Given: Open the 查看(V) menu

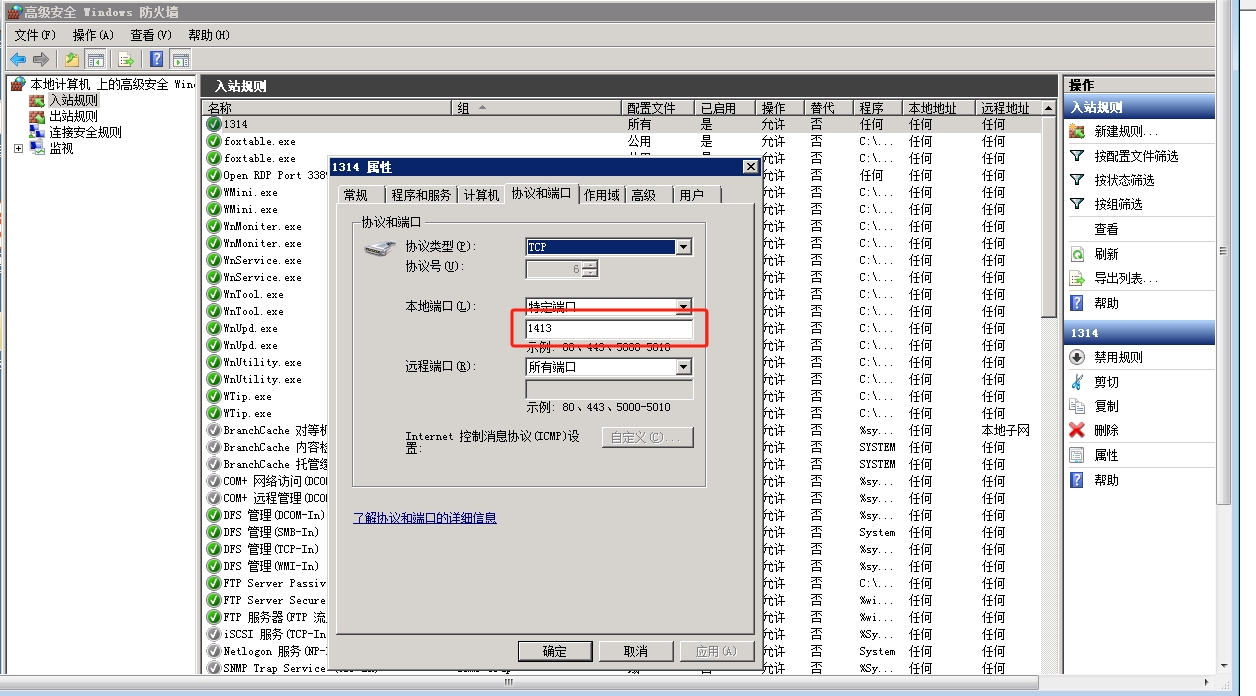Looking at the screenshot, I should (x=151, y=35).
